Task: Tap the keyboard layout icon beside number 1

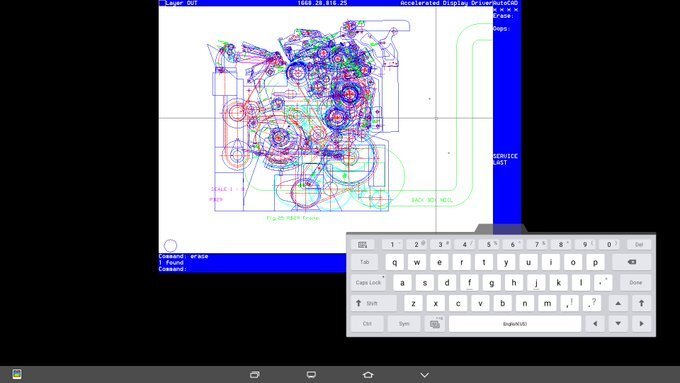Action: pyautogui.click(x=363, y=245)
